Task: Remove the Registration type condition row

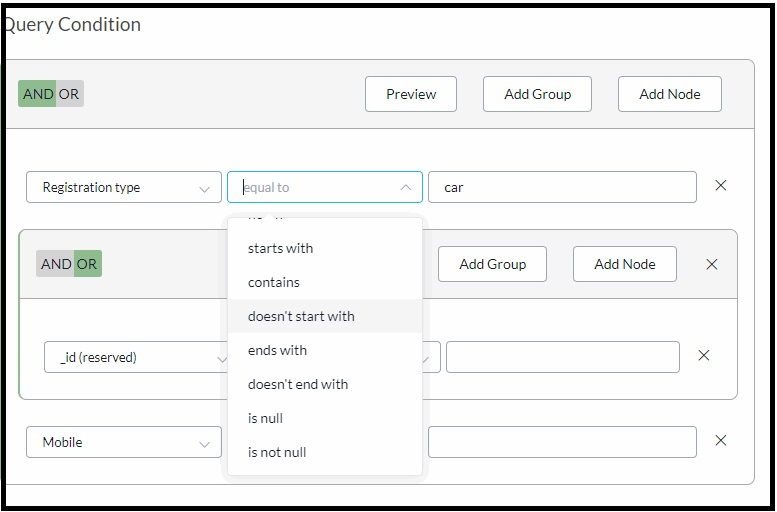Action: point(721,185)
